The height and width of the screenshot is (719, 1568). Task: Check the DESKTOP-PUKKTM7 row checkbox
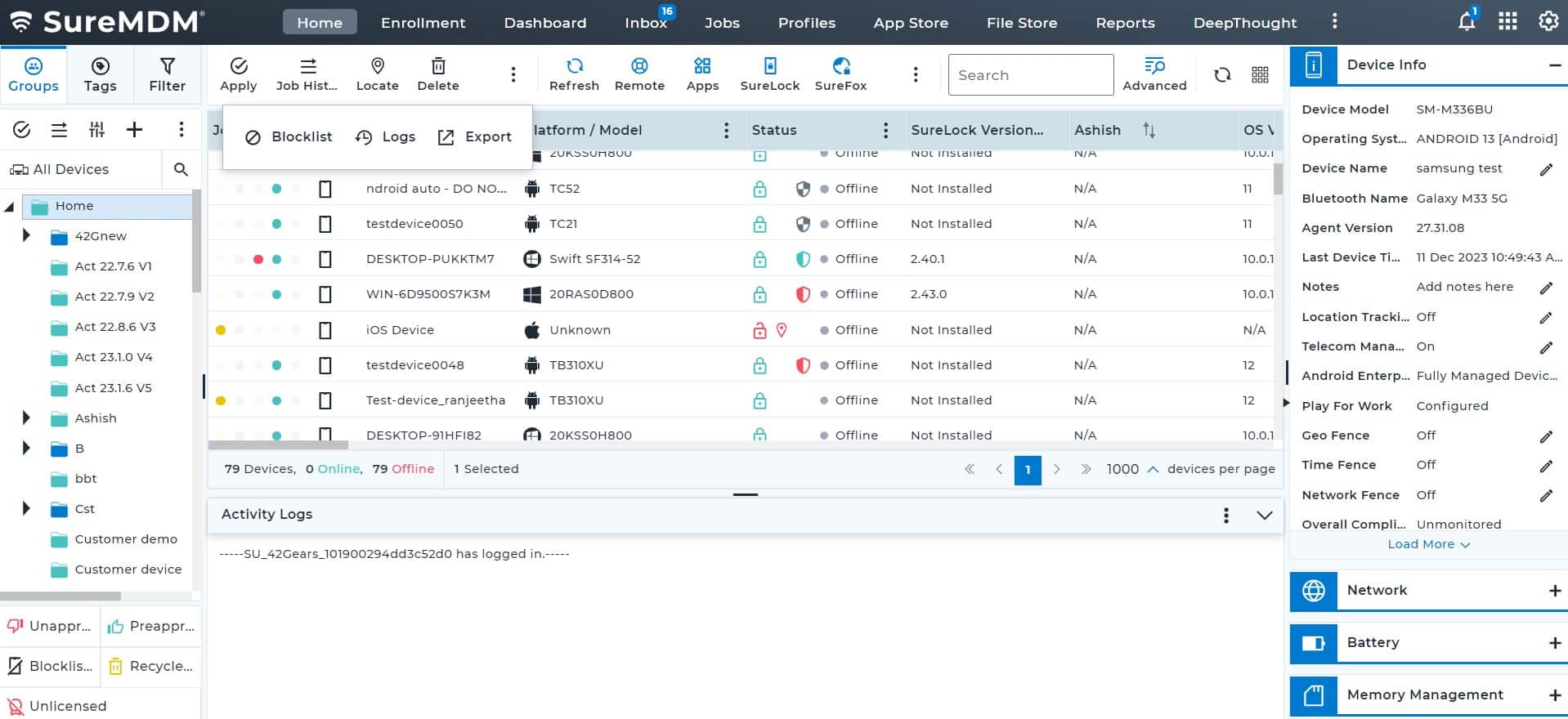pyautogui.click(x=325, y=259)
